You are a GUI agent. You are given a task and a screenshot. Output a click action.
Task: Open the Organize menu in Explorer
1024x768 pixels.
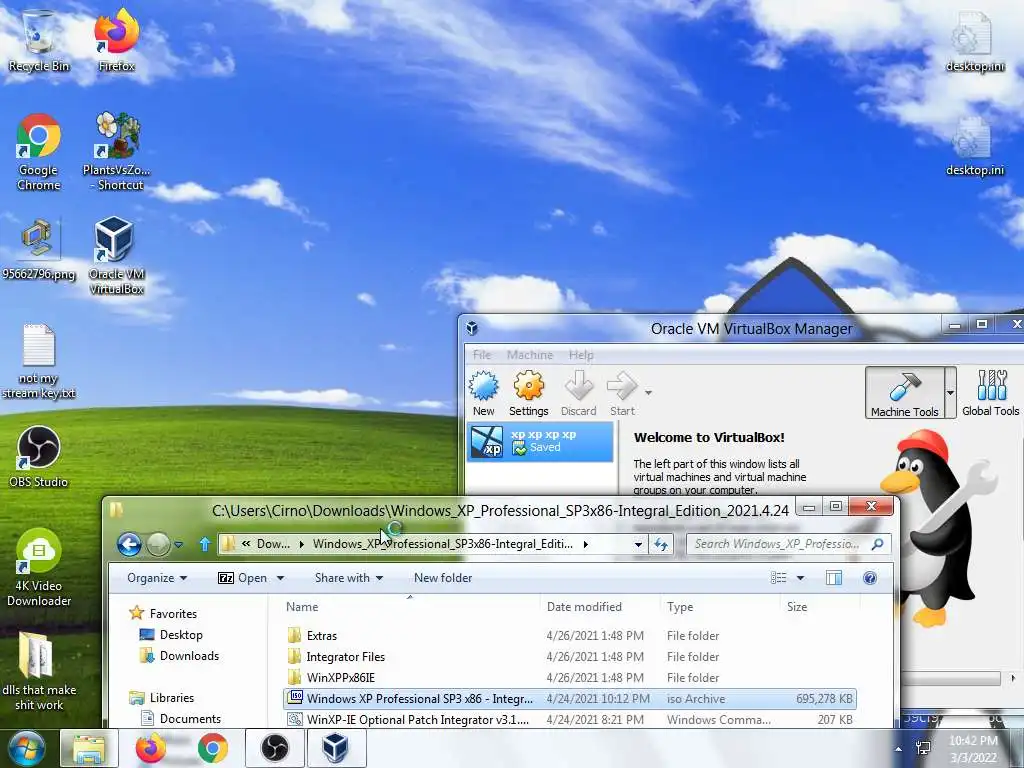[x=157, y=578]
